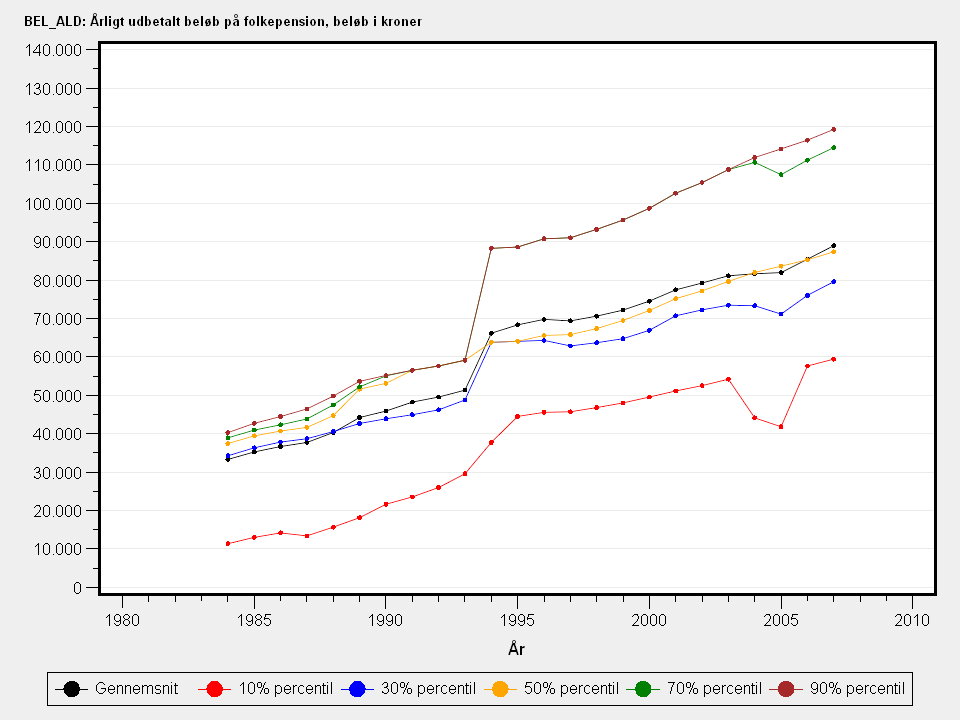Click the 2010 label on the x-axis
The image size is (960, 720).
912,620
